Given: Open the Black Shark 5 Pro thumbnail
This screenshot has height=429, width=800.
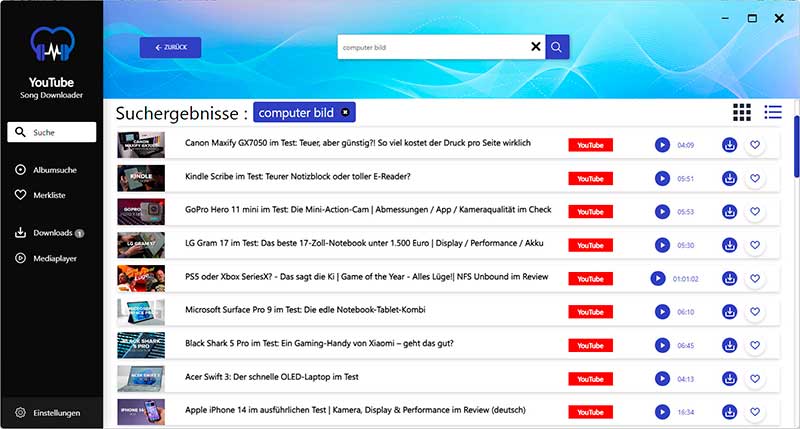Looking at the screenshot, I should pyautogui.click(x=141, y=345).
